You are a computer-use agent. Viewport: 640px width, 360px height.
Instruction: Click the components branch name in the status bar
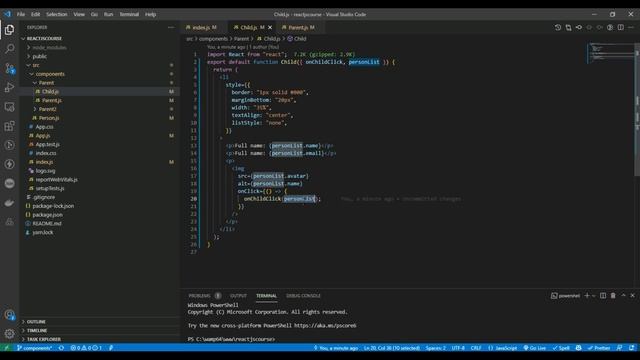[34, 348]
